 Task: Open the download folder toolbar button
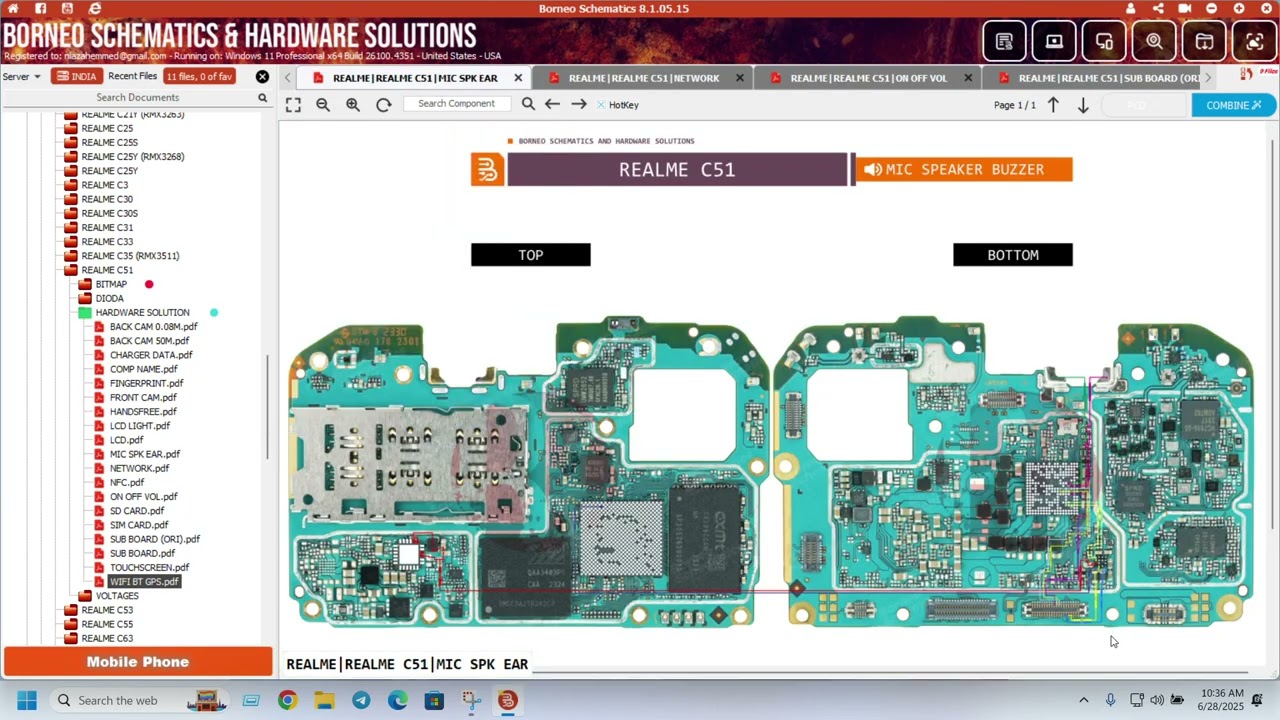(1204, 42)
